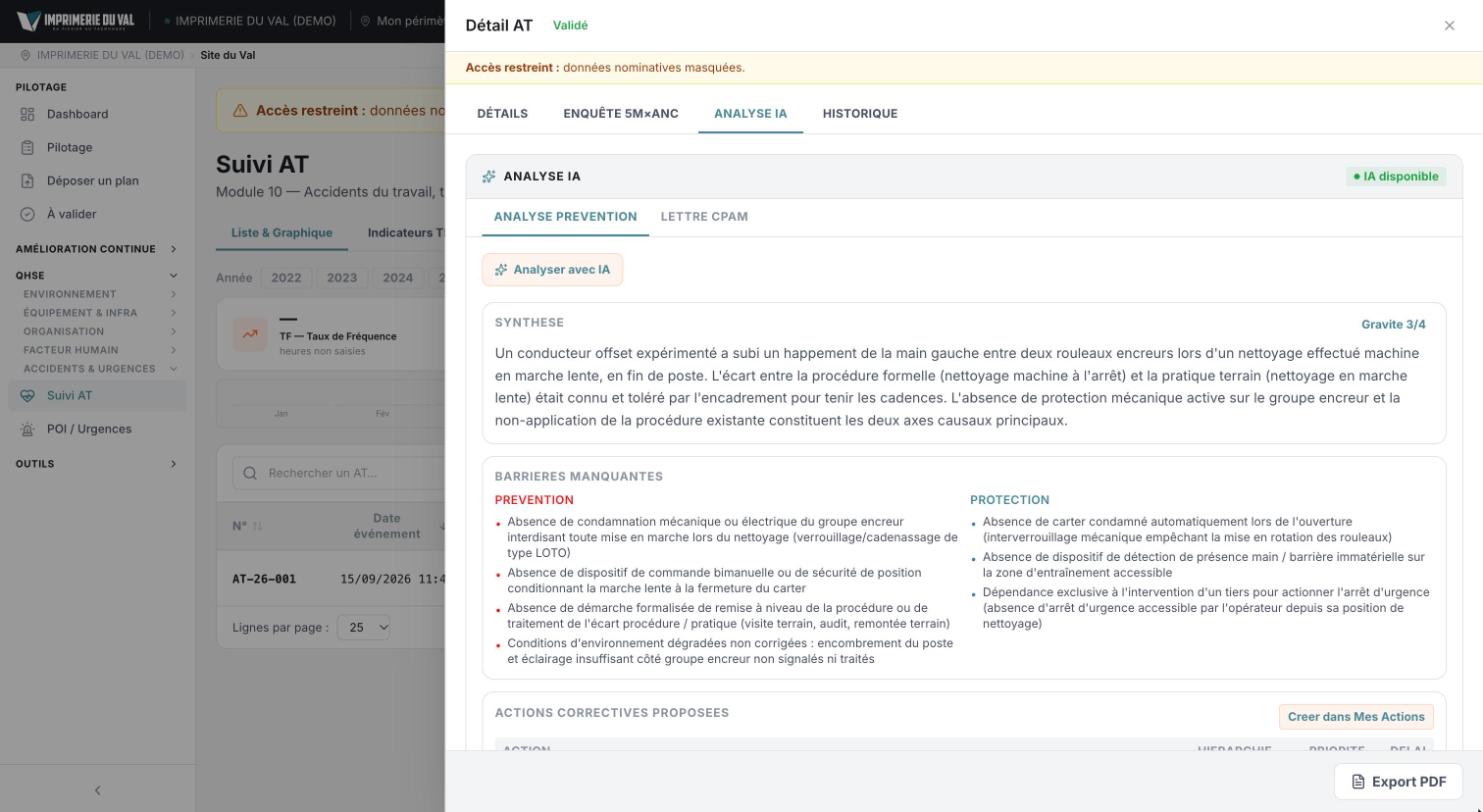Open the lines per page dropdown
The image size is (1483, 812).
click(x=364, y=628)
